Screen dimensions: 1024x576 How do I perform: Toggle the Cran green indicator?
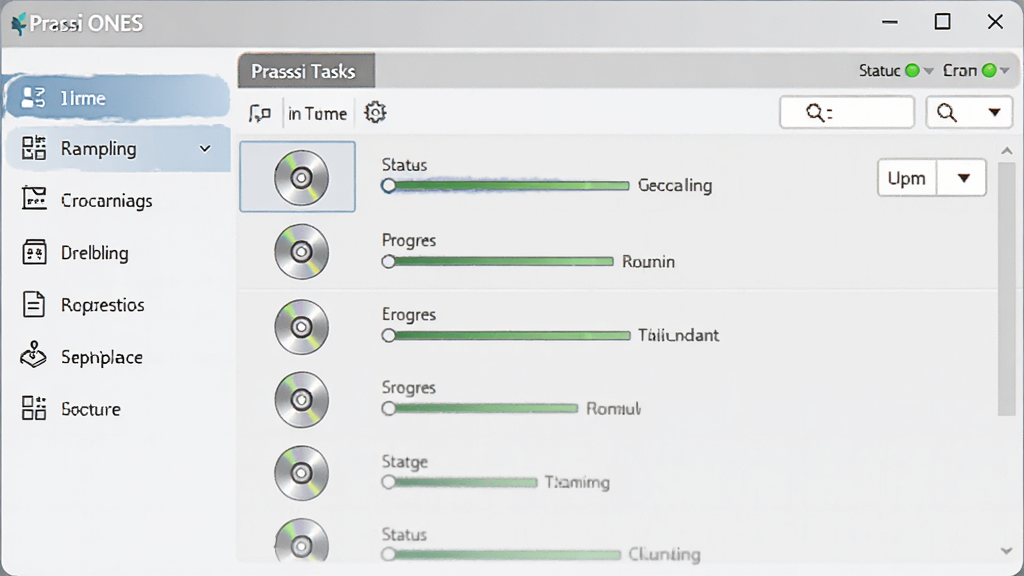(989, 71)
